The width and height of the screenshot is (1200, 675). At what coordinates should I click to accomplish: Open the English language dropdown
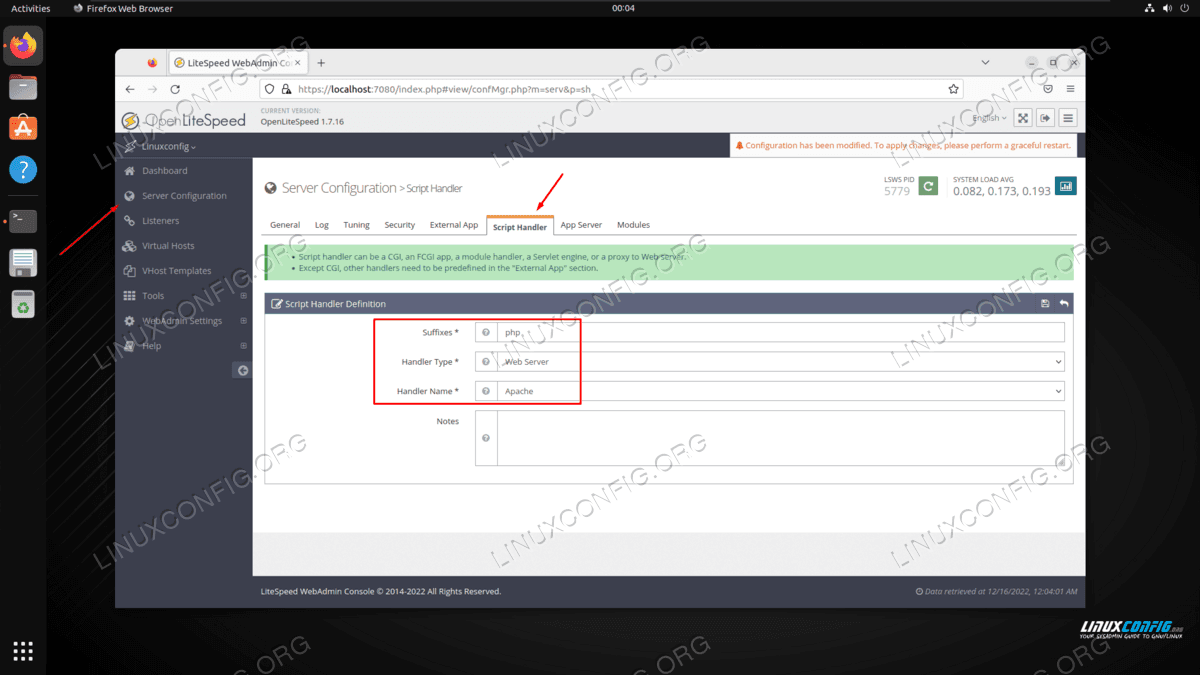(x=990, y=118)
